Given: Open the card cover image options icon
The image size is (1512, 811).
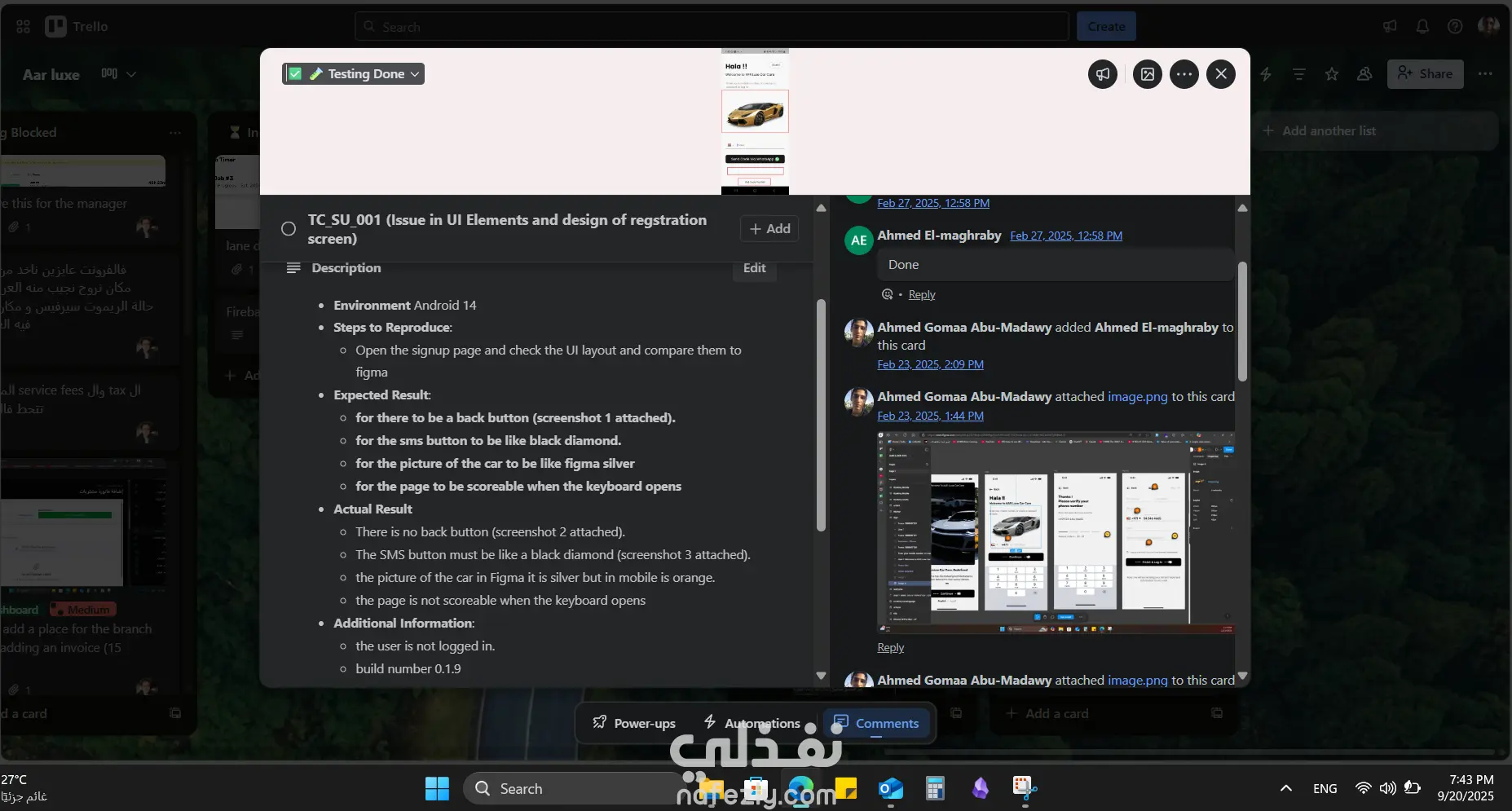Looking at the screenshot, I should coord(1147,74).
